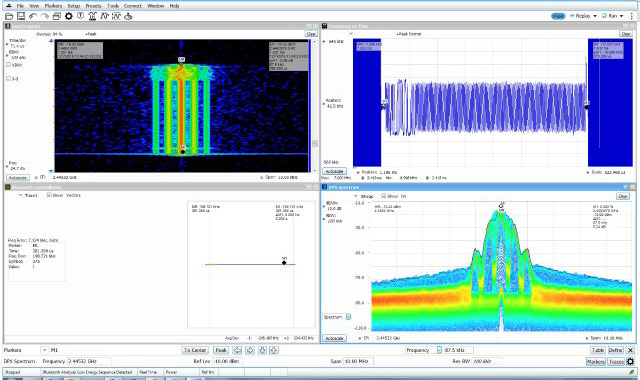640x380 pixels.
Task: Click the Traces button at bottom right
Action: [x=616, y=362]
